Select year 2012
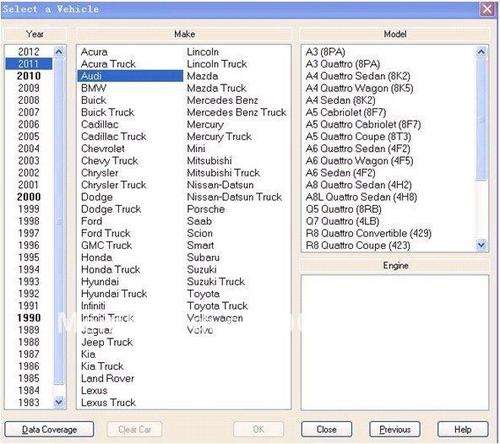This screenshot has height=444, width=500. coord(29,52)
